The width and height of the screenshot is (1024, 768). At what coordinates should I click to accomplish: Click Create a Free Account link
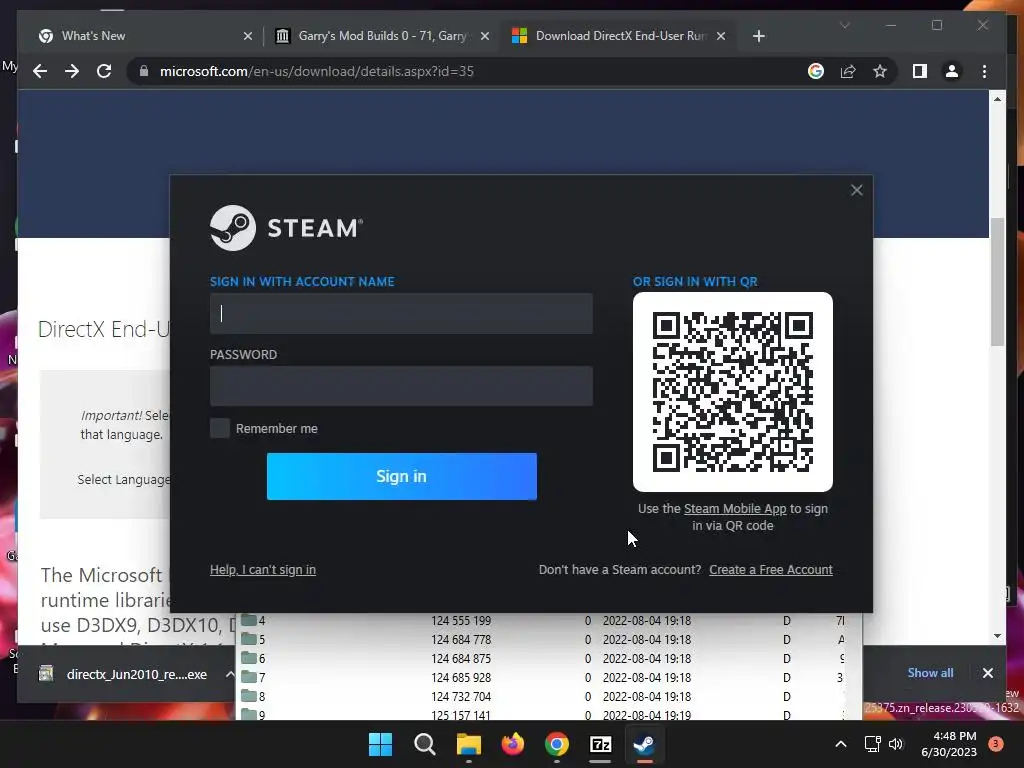(771, 569)
